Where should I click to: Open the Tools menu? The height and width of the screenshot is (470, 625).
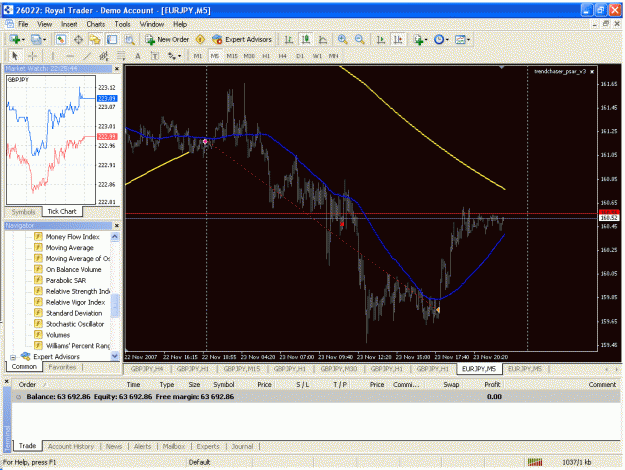[x=122, y=24]
